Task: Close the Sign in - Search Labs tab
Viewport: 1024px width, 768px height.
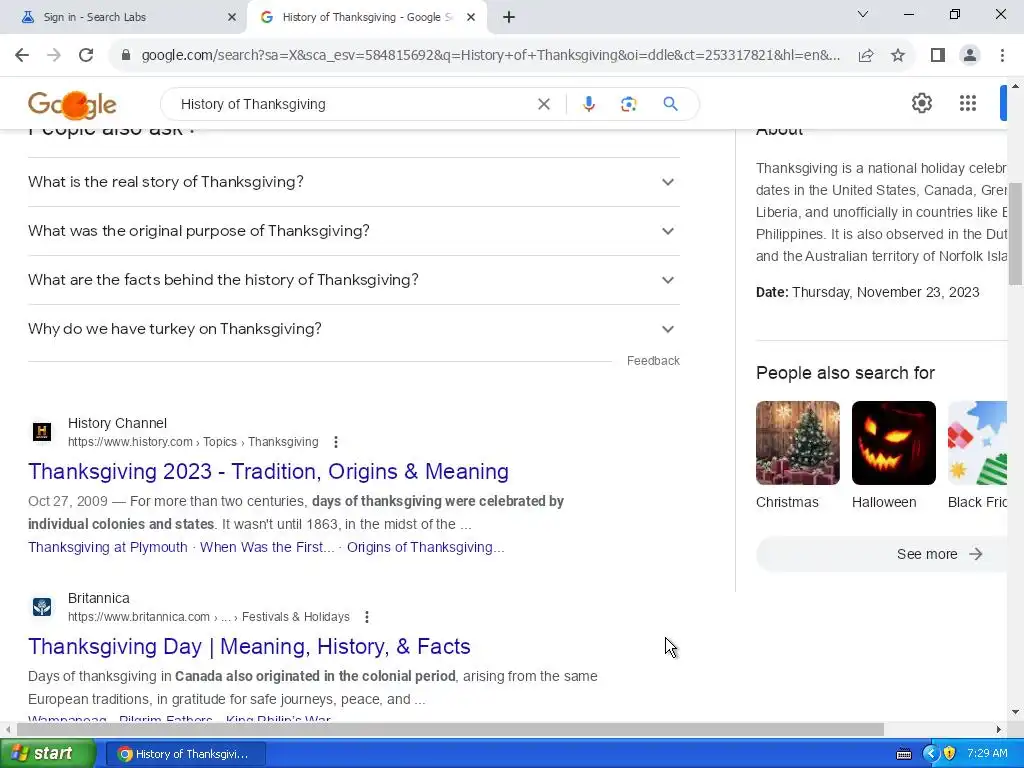Action: click(x=232, y=18)
